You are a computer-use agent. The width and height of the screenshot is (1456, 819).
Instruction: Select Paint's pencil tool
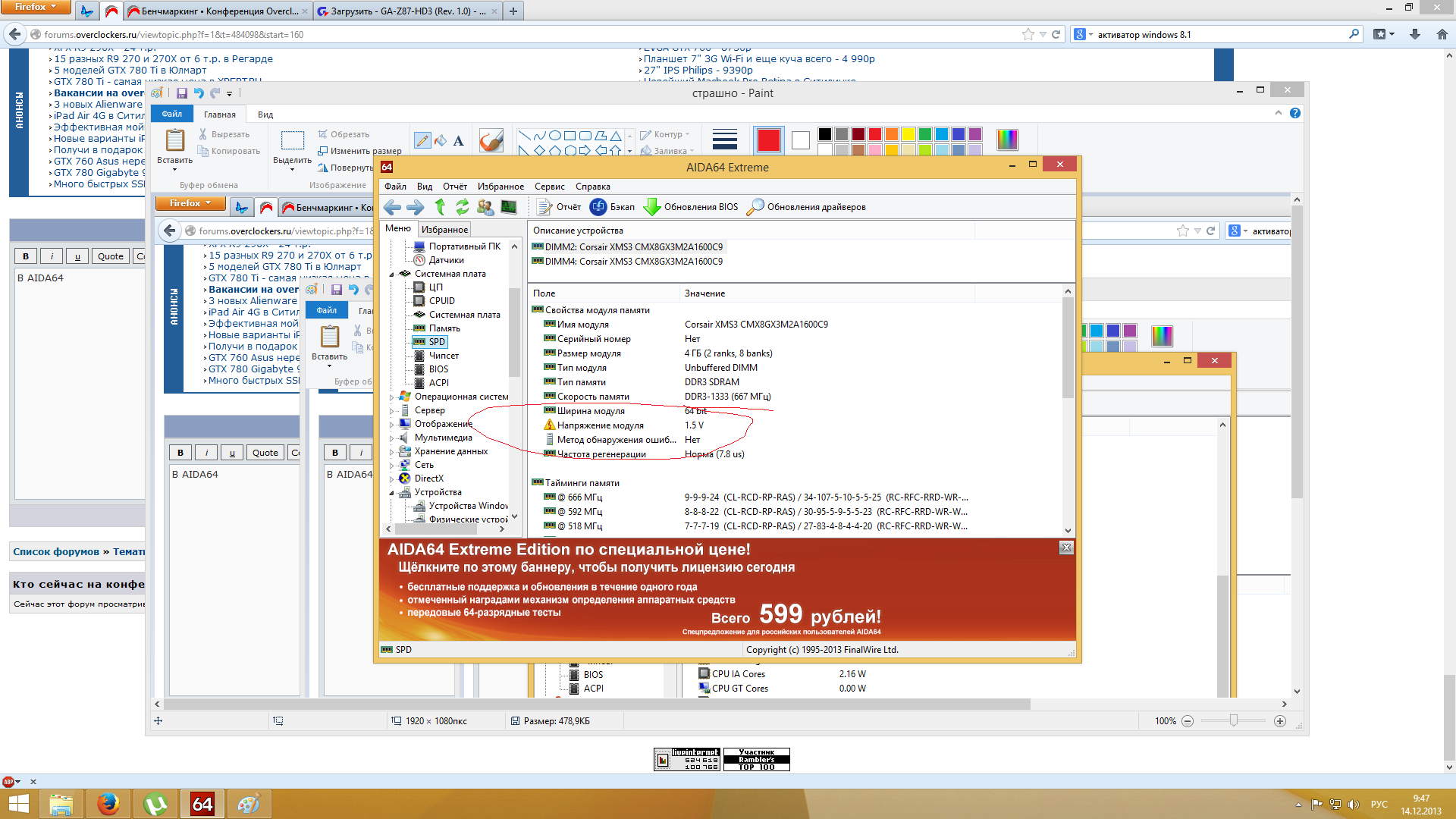pos(423,140)
